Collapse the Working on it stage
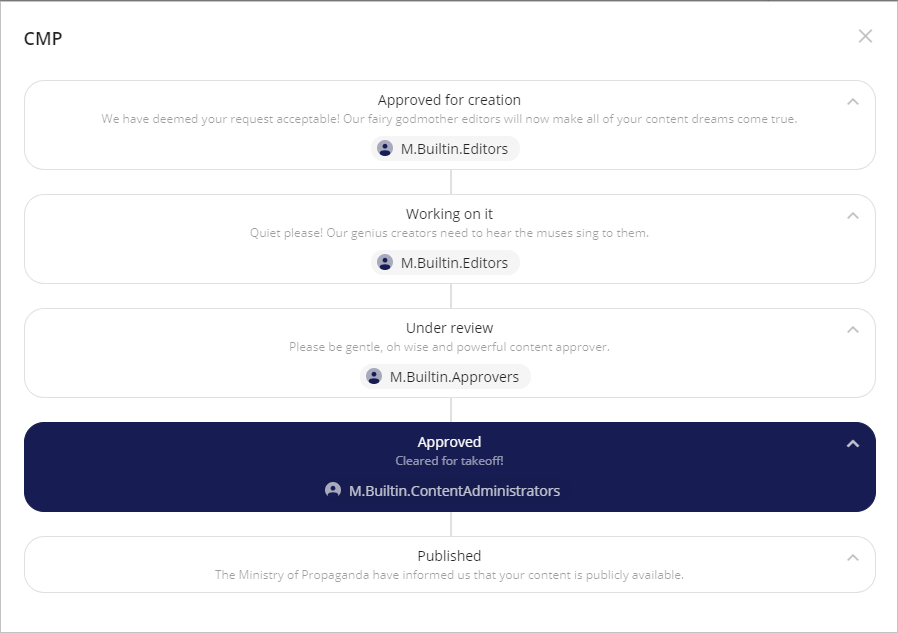The height and width of the screenshot is (633, 898). 853,215
